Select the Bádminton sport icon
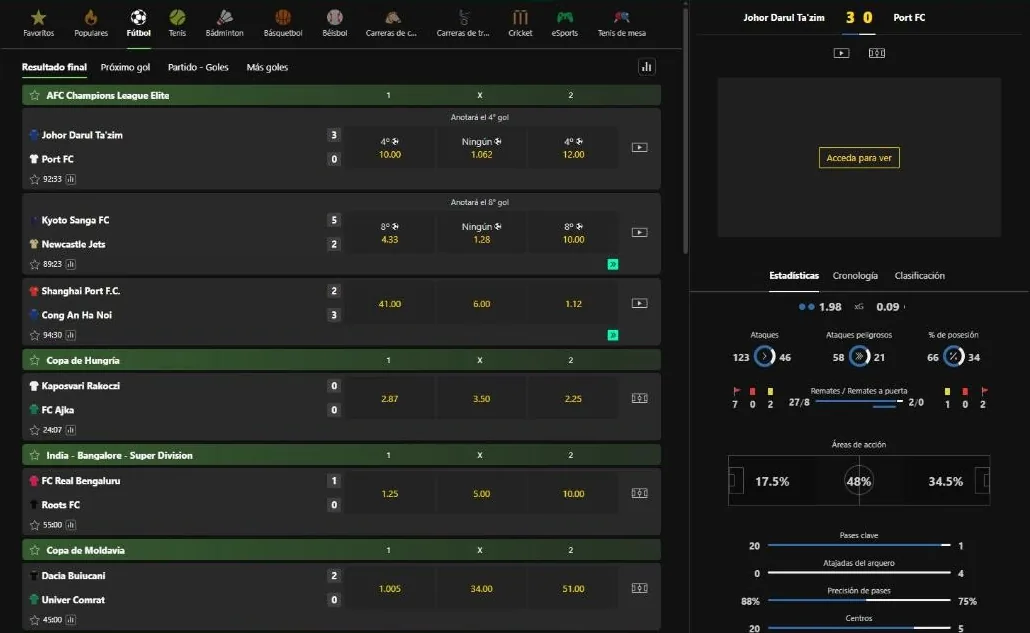 click(224, 23)
